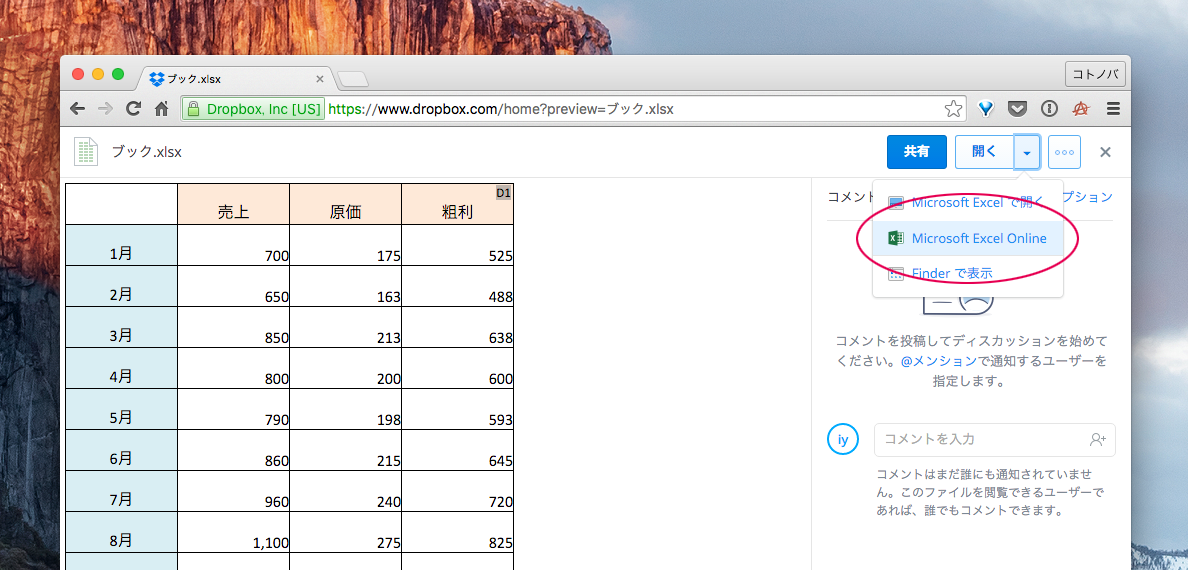Click the add-person icon in comment box
This screenshot has width=1188, height=570.
click(x=1098, y=440)
